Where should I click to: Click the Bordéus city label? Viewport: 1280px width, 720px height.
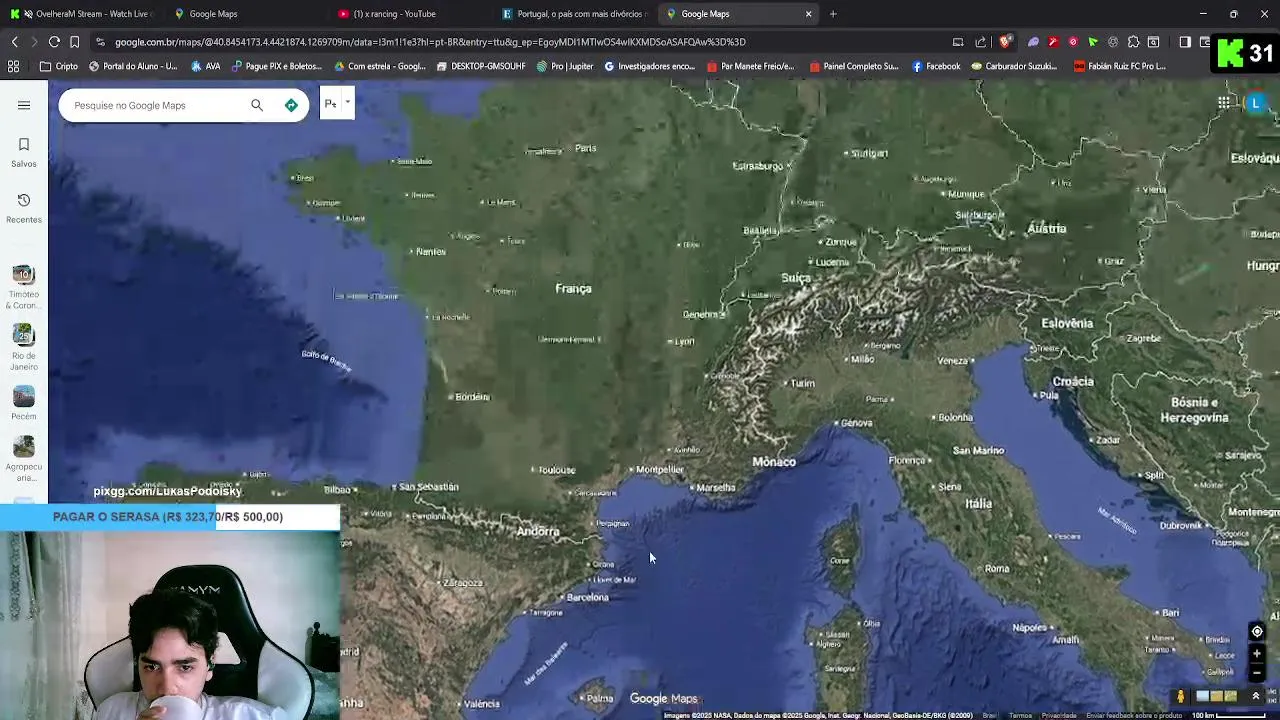pos(472,397)
